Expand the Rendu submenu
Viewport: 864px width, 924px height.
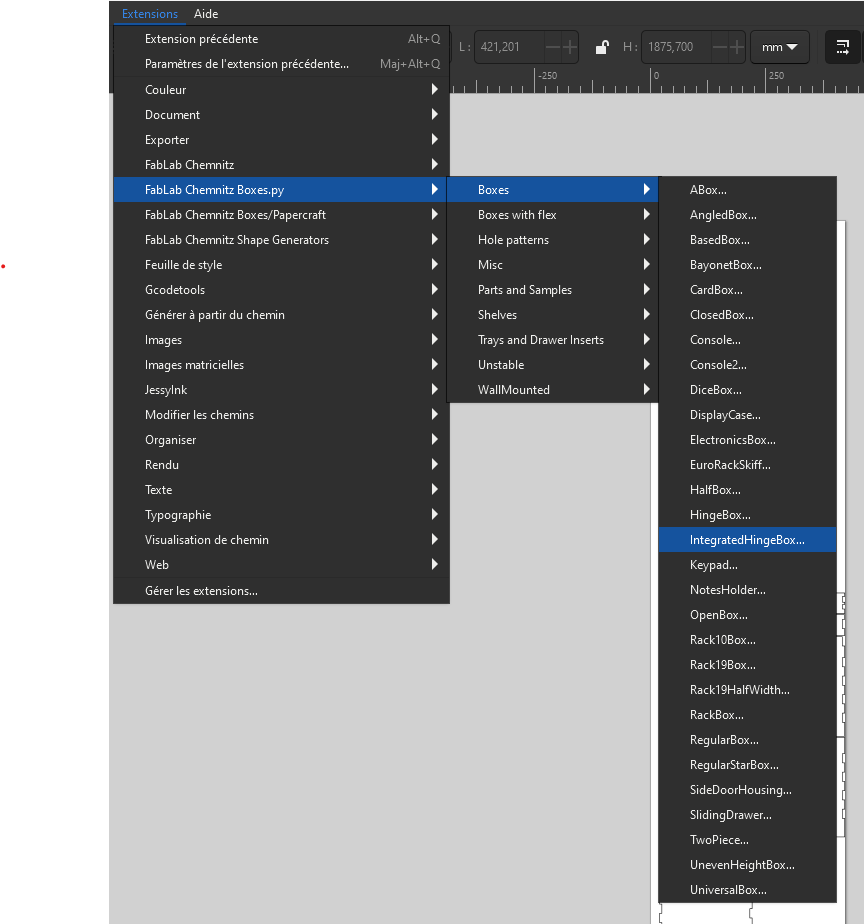point(282,465)
